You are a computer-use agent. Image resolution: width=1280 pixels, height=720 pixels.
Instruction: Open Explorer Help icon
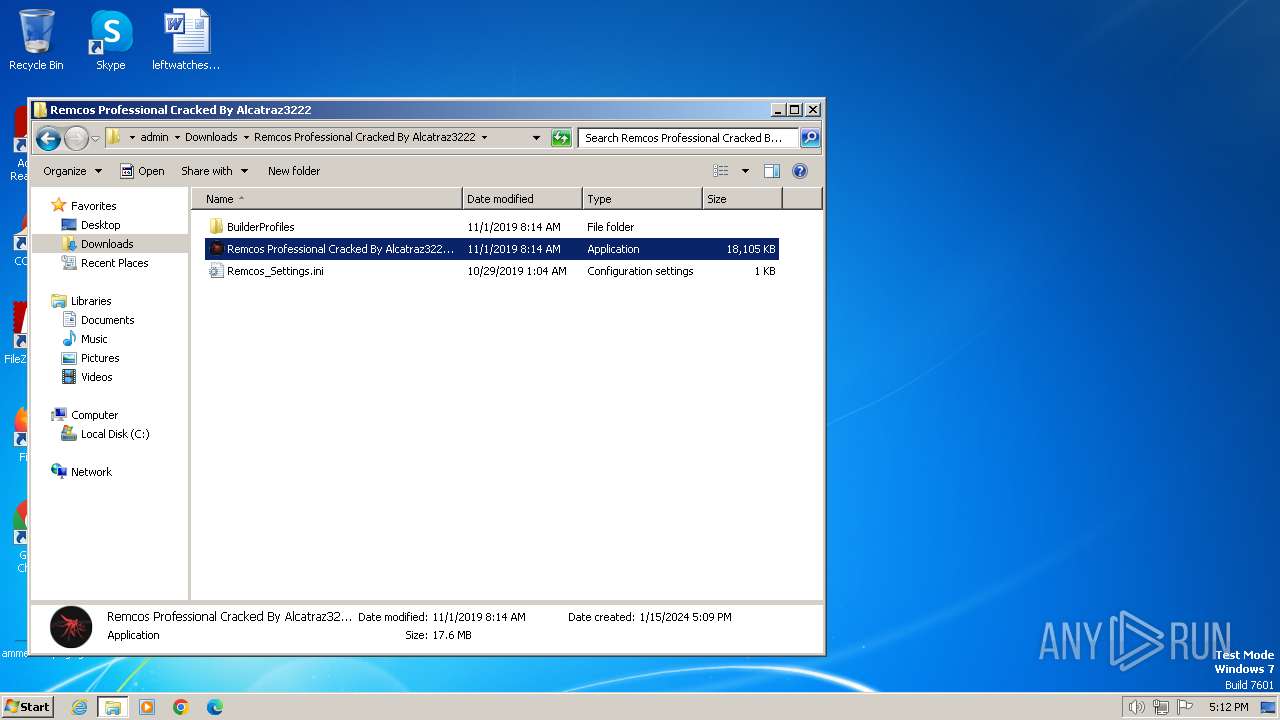800,171
